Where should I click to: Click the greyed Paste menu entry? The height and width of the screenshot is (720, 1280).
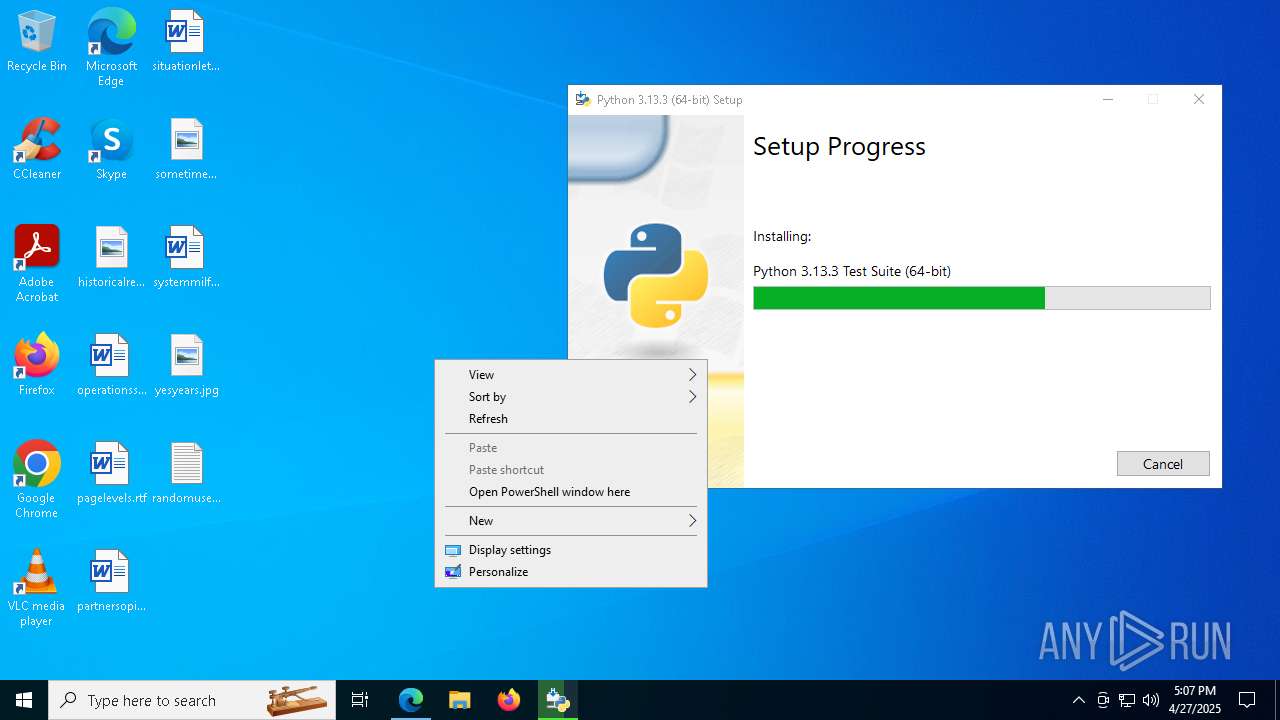(571, 448)
